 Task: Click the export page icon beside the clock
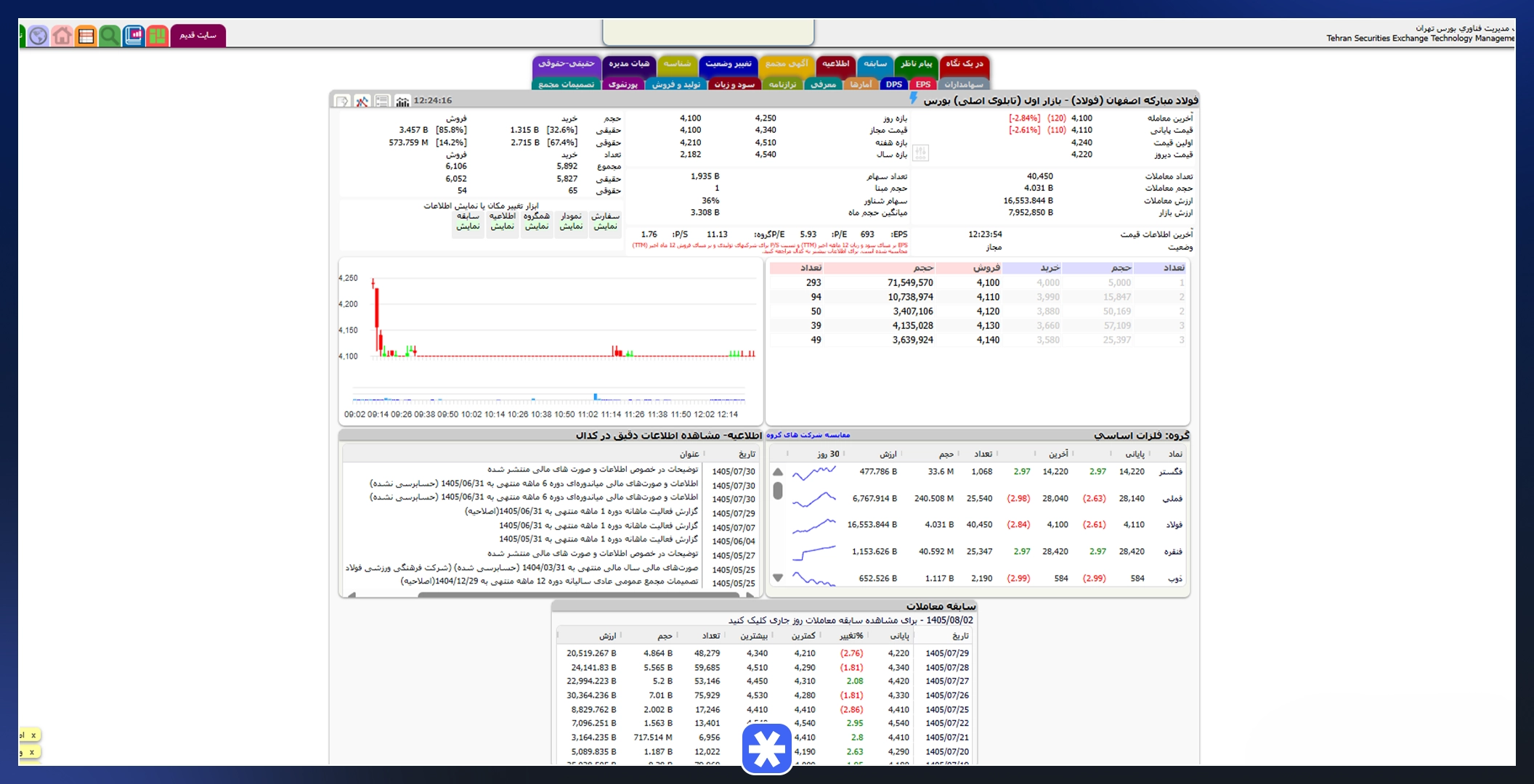342,101
